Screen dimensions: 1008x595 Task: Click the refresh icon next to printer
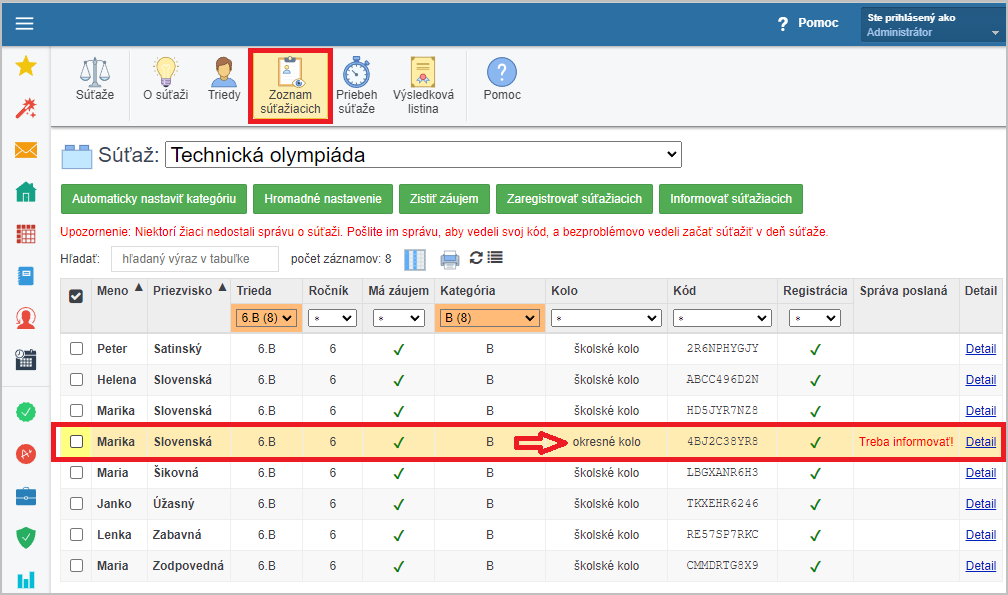[x=476, y=258]
